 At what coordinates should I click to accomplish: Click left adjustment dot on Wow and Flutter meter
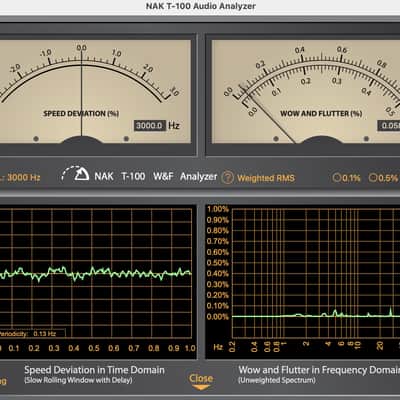point(276,139)
